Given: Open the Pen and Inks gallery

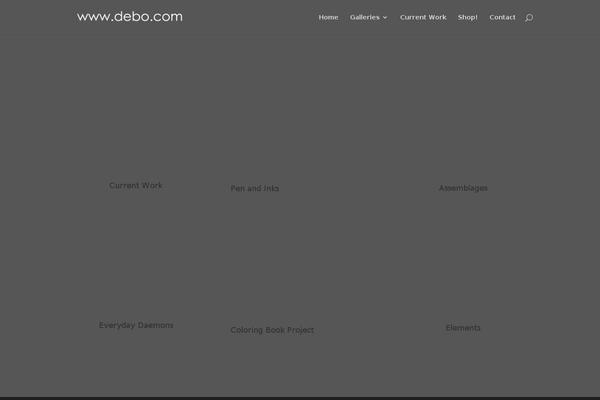Looking at the screenshot, I should (x=255, y=188).
